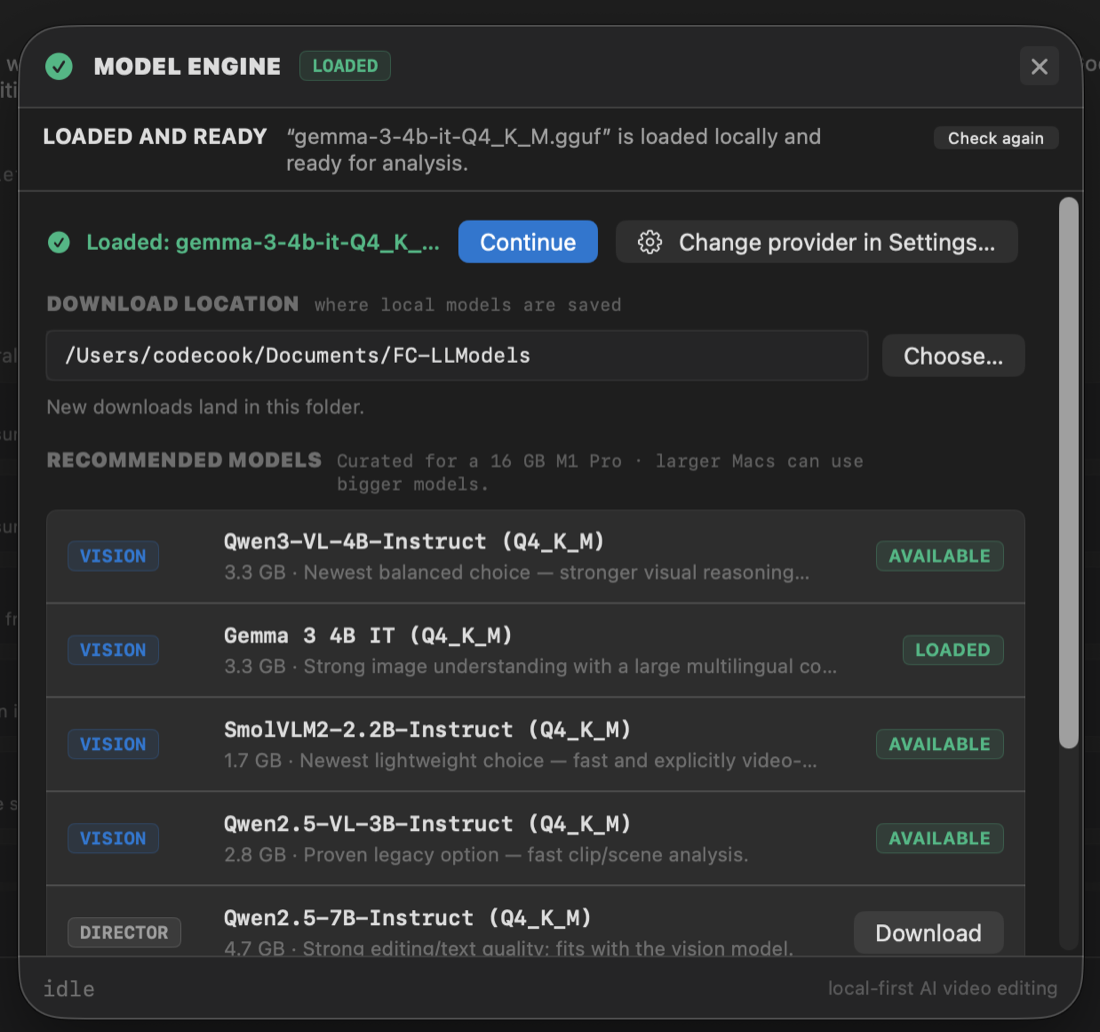Click the VISION tag on the SmolVLM2-2.2B-Instruct row
The image size is (1100, 1032).
click(113, 744)
